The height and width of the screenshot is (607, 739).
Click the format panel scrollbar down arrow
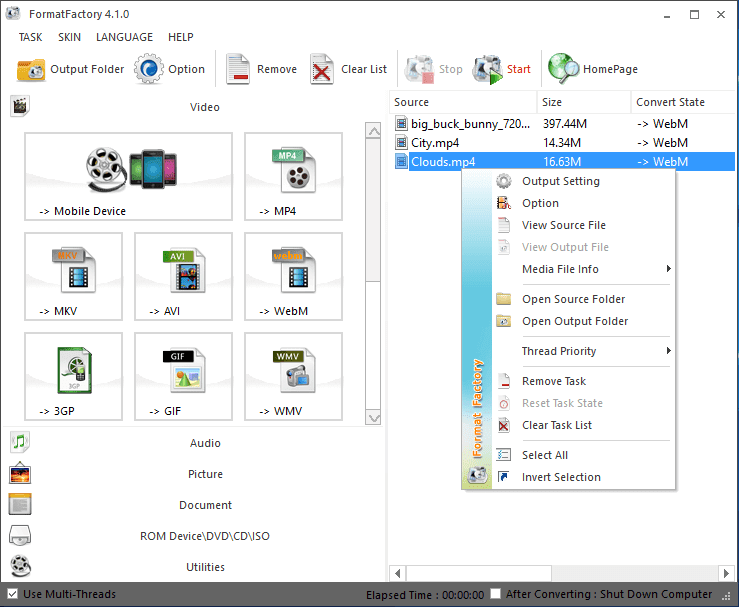tap(373, 418)
